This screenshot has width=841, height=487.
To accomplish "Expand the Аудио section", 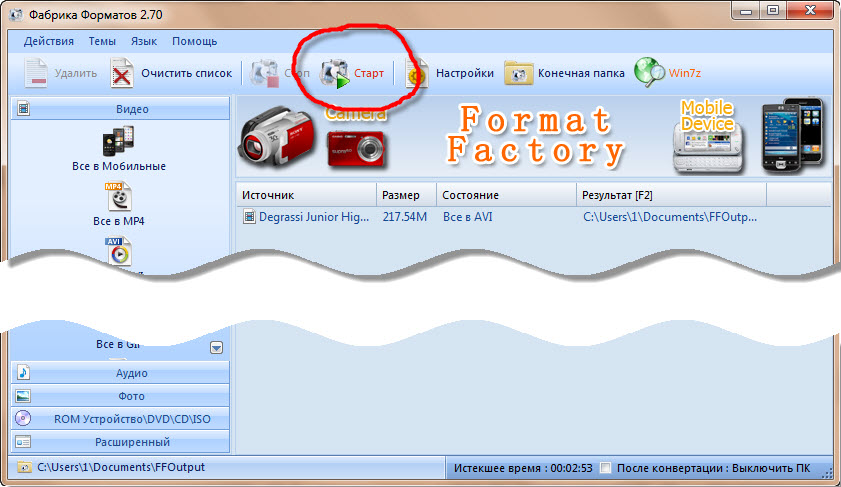I will click(120, 373).
